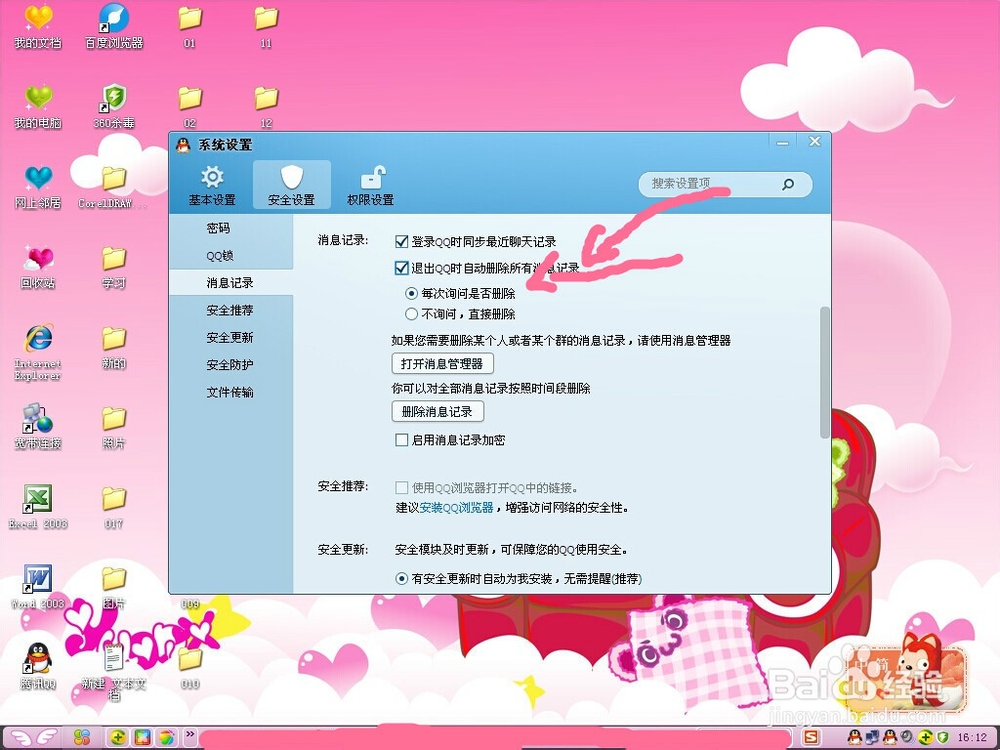Go to 安全推荐 in settings sidebar
The image size is (1000, 750).
(x=230, y=310)
